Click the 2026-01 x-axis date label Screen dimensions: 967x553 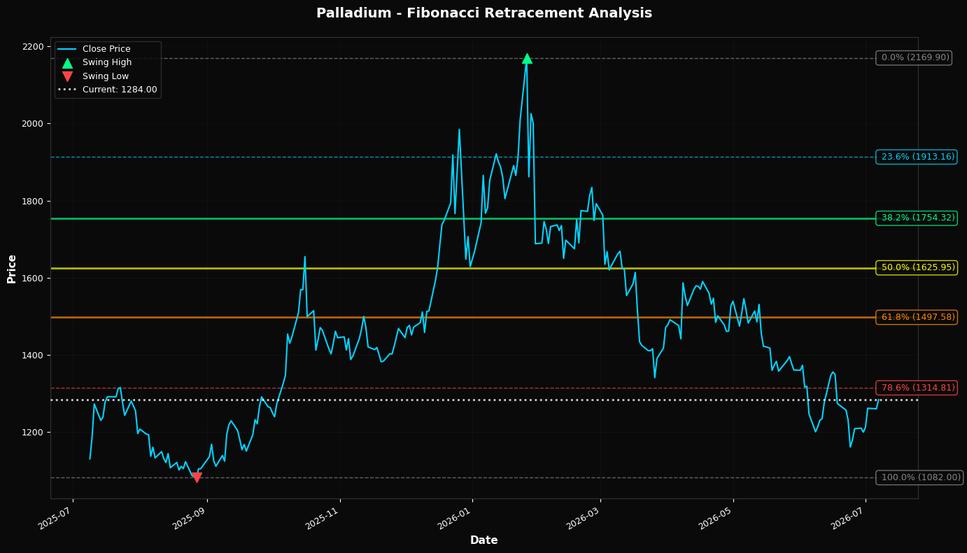455,517
